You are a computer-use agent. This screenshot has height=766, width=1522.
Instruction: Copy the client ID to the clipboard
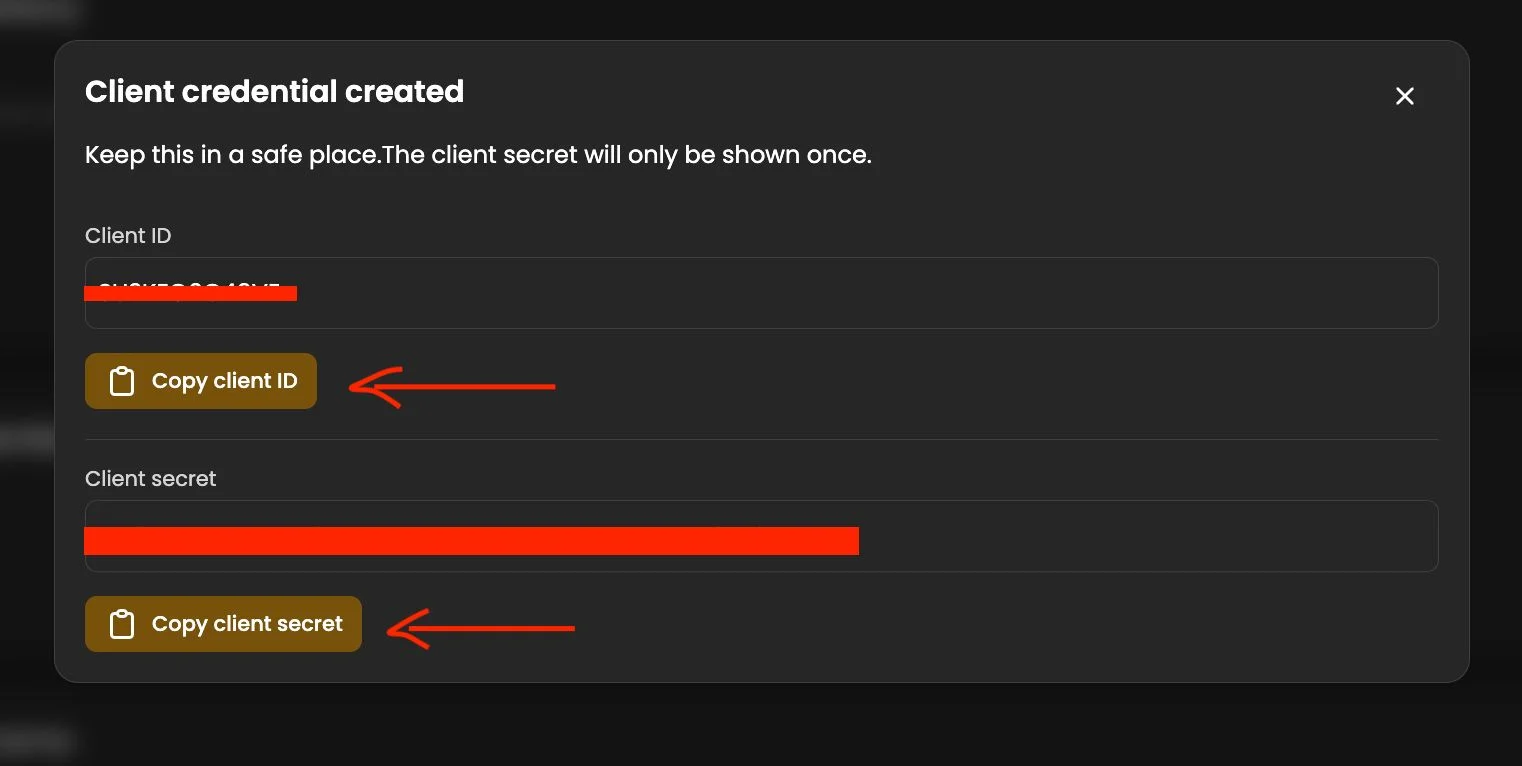200,380
